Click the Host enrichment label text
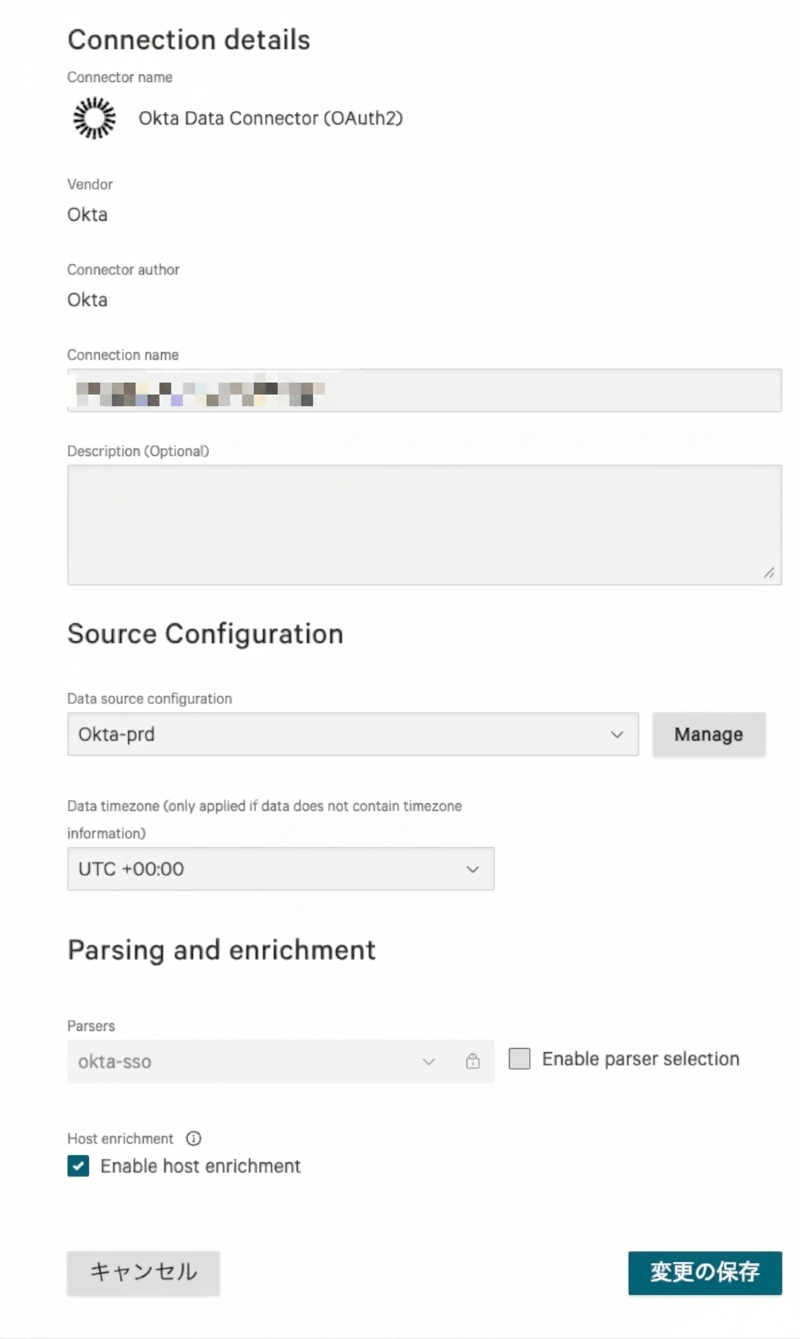Viewport: 800px width, 1339px height. click(120, 1138)
